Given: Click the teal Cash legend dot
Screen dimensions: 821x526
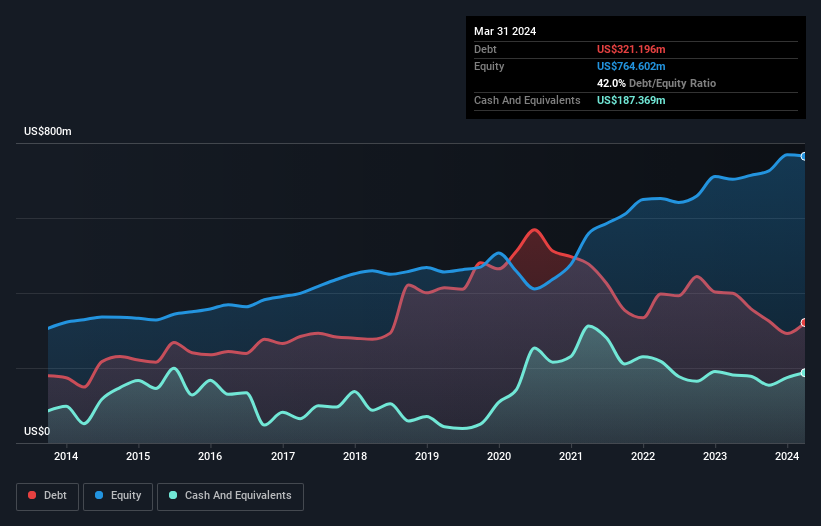Looking at the screenshot, I should tap(173, 495).
